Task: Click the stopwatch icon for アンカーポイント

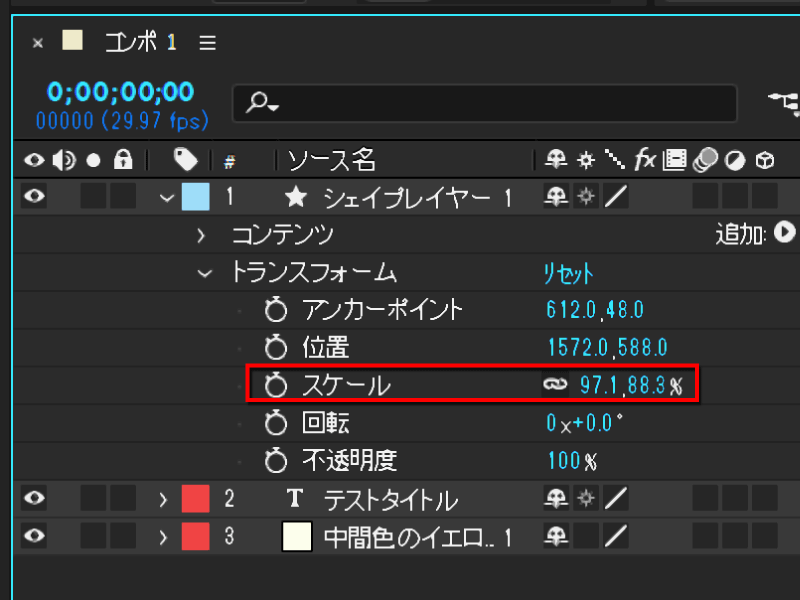Action: tap(276, 310)
